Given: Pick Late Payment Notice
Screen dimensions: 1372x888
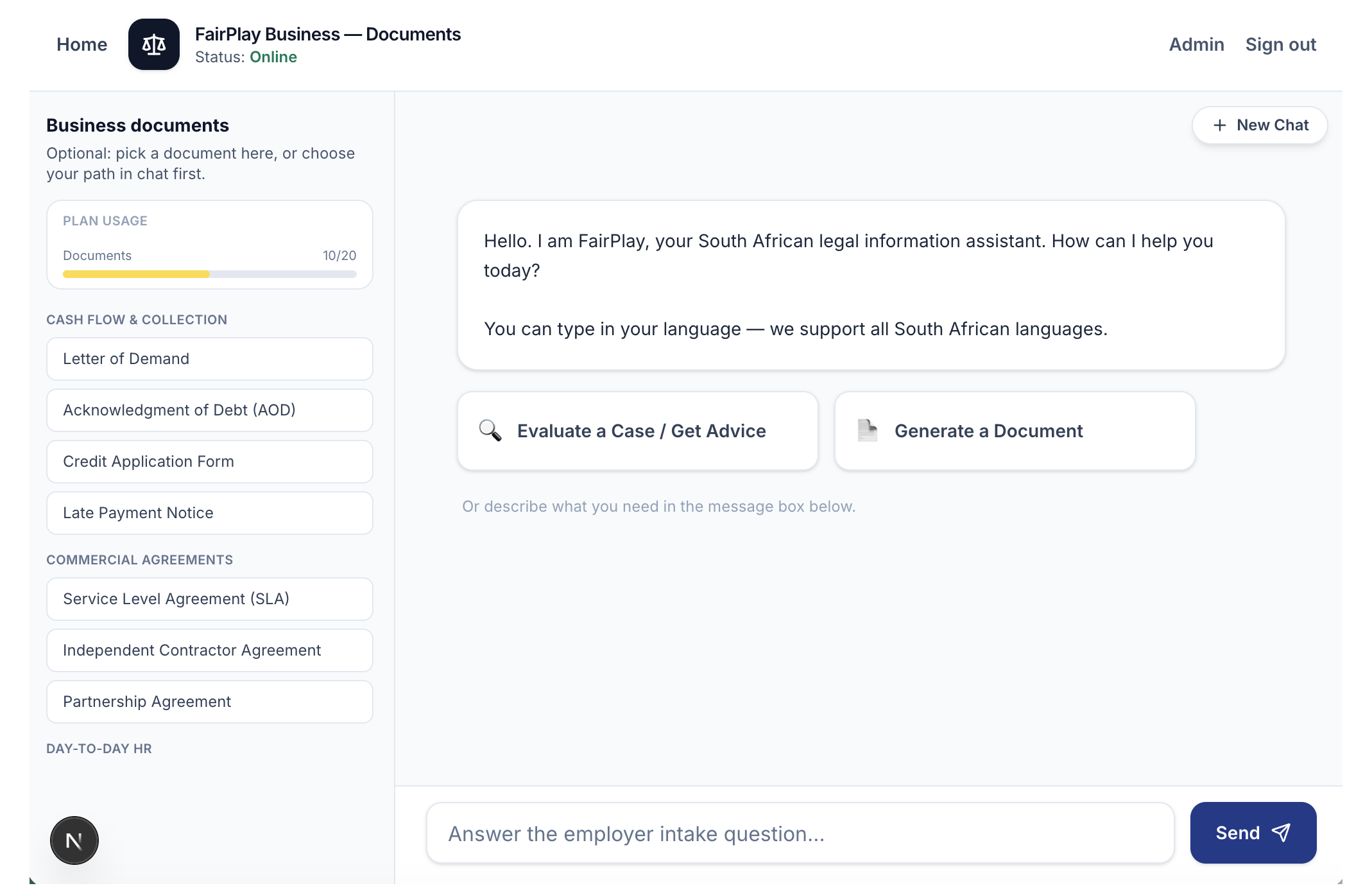Looking at the screenshot, I should click(210, 513).
